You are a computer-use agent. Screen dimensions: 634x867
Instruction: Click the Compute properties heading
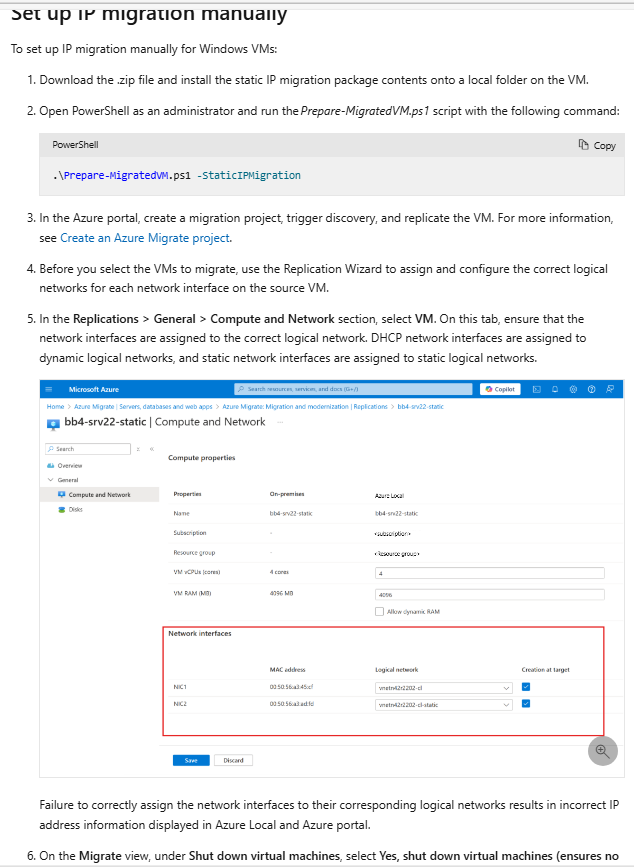(x=202, y=458)
